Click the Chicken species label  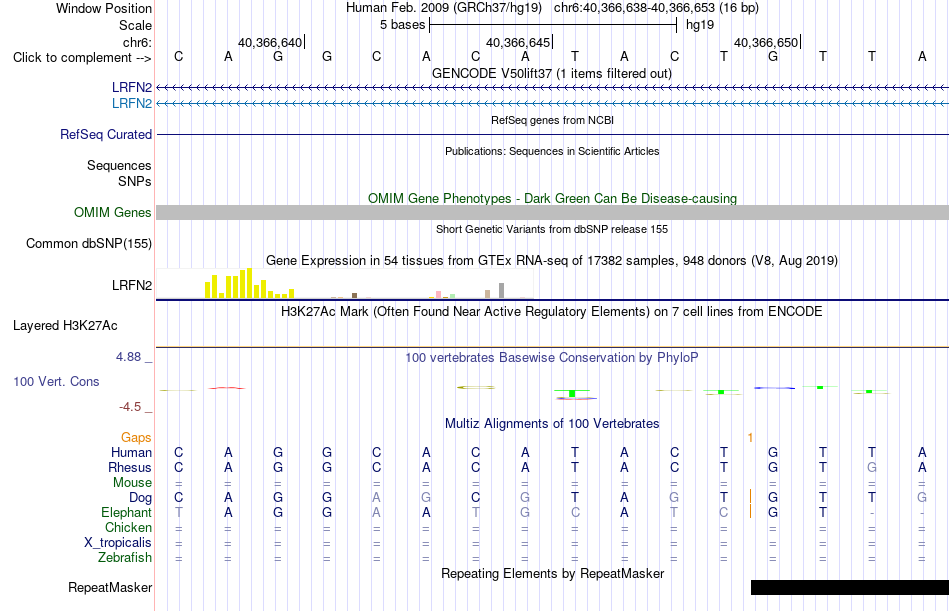[x=128, y=528]
